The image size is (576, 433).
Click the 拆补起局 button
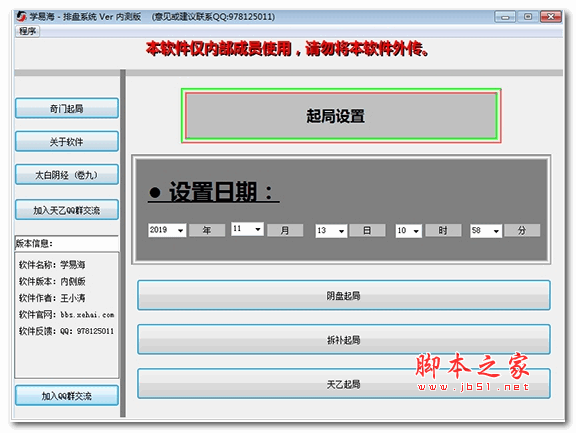tap(343, 340)
